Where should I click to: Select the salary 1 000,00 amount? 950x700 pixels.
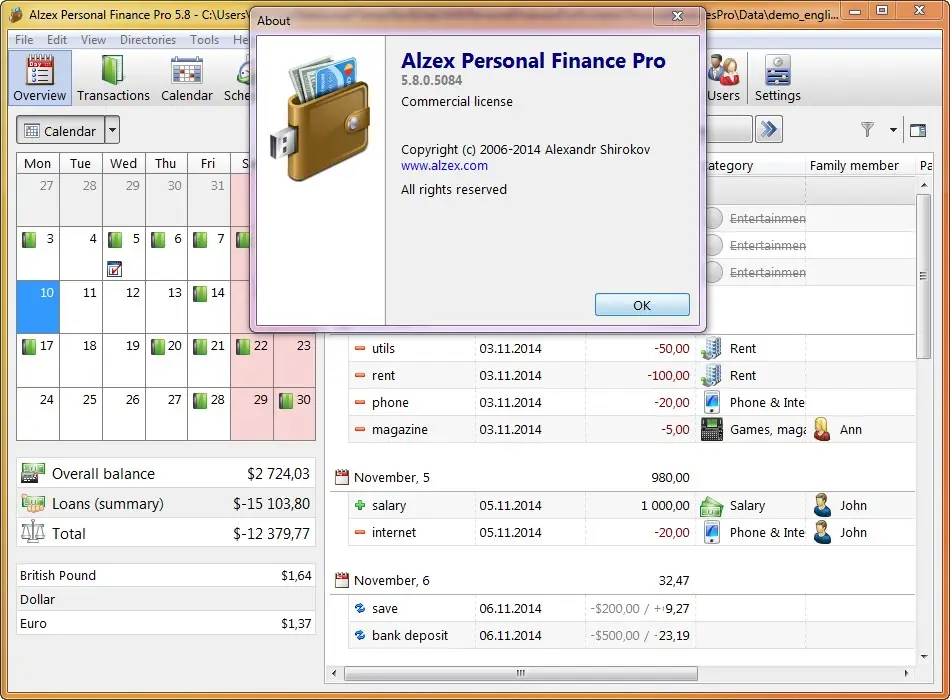tap(665, 505)
